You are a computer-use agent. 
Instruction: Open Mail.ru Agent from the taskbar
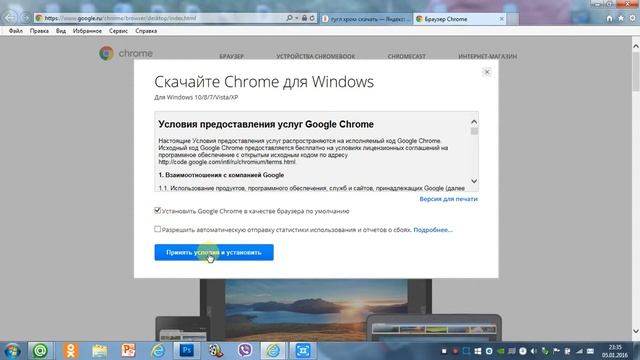point(40,351)
